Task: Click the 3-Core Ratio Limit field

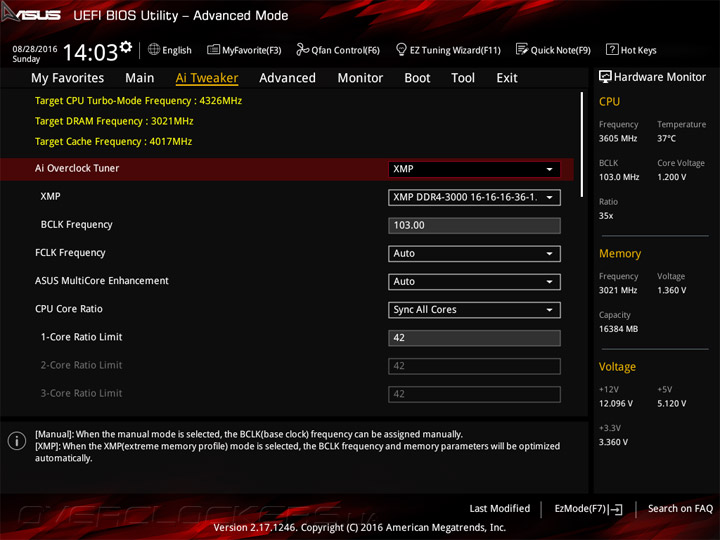Action: [474, 394]
